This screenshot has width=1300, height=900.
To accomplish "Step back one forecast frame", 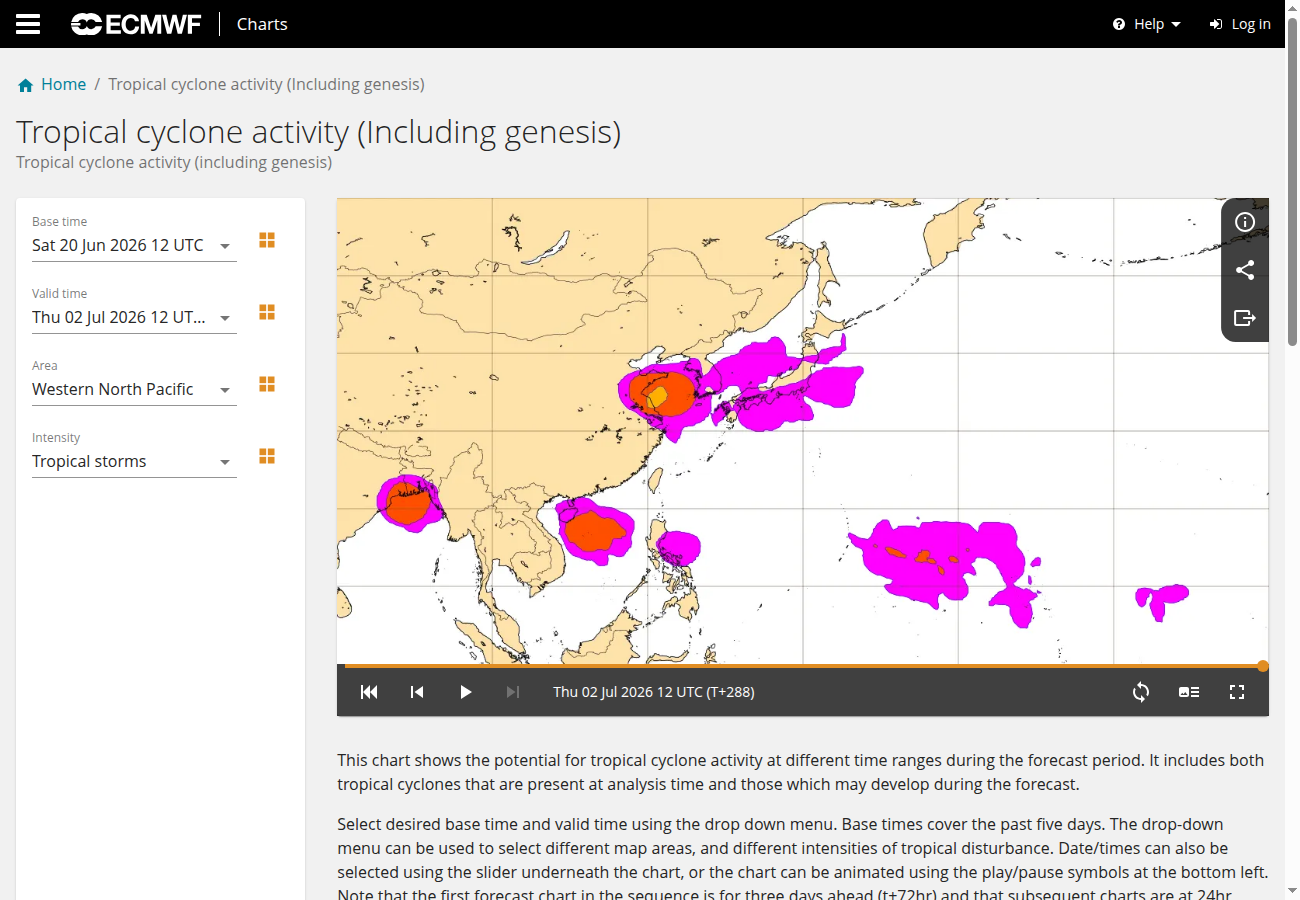I will click(417, 692).
